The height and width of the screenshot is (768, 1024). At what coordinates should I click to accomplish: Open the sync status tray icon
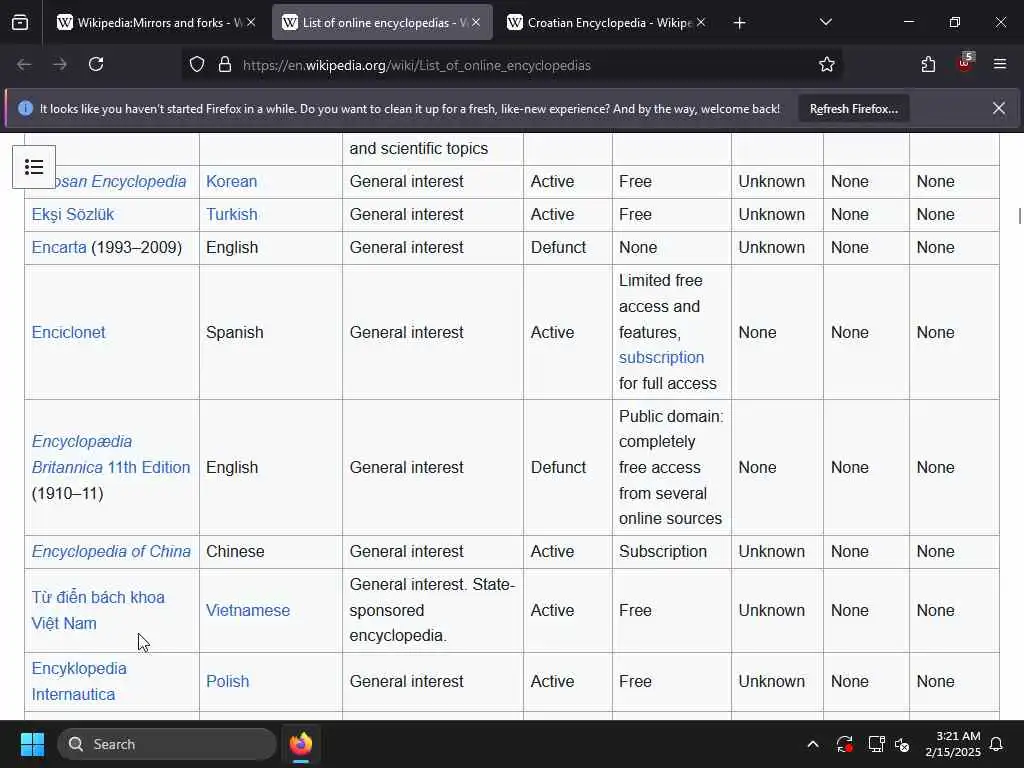(844, 744)
